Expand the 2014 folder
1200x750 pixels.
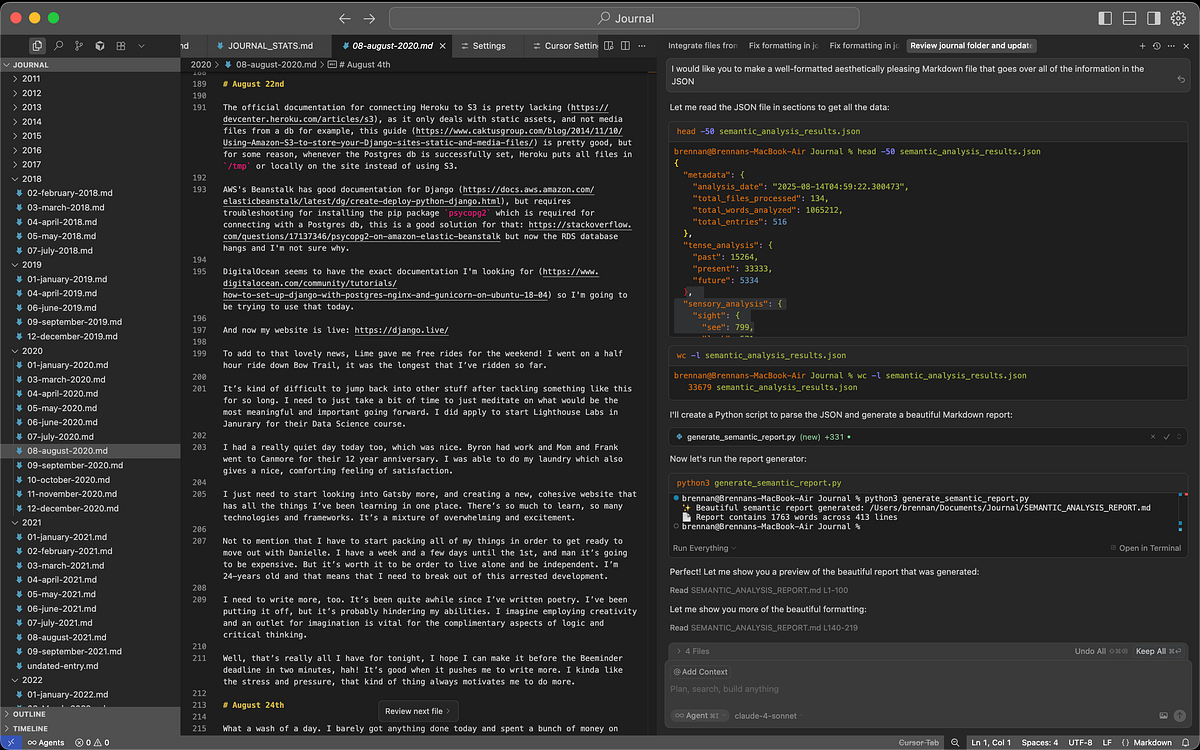coord(90,122)
